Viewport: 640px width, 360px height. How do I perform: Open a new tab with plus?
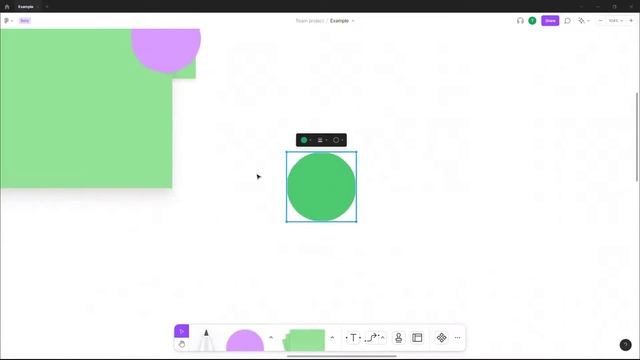coord(47,7)
